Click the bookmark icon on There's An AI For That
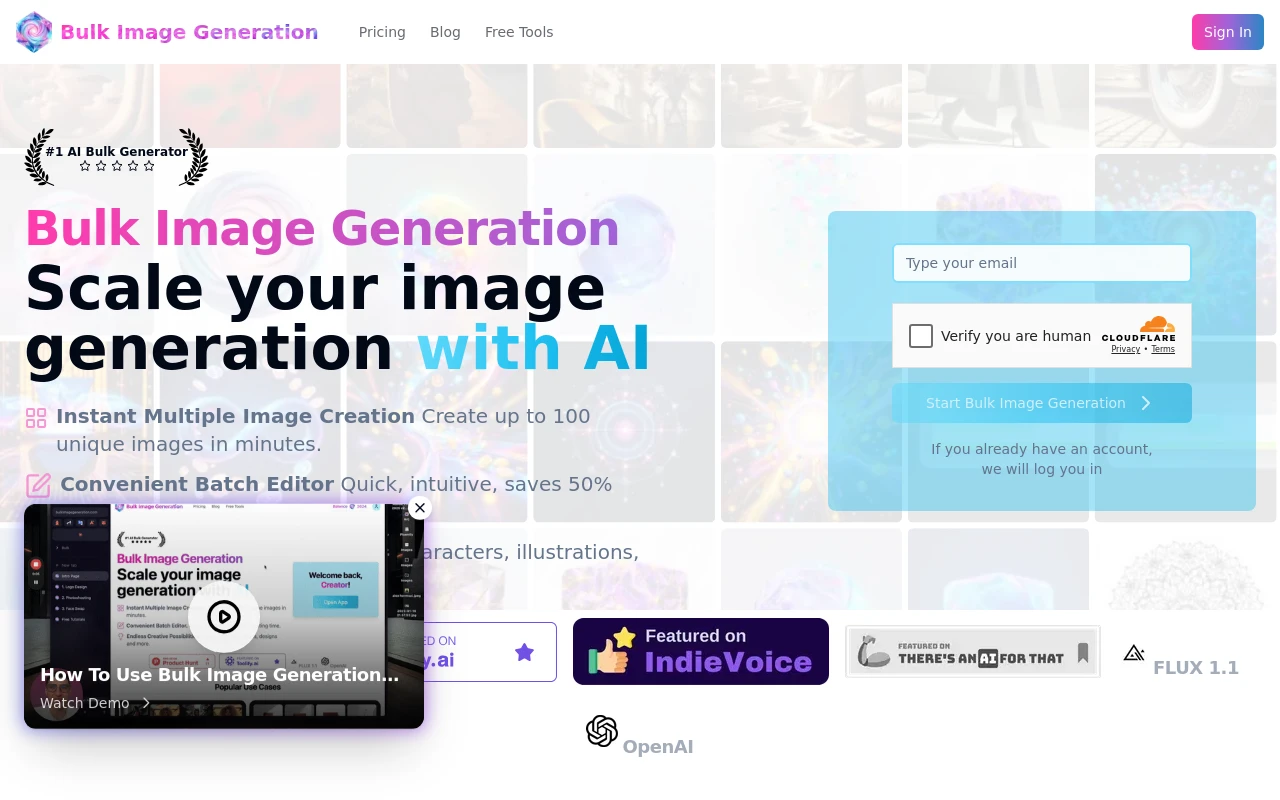The width and height of the screenshot is (1280, 800). tap(1082, 652)
